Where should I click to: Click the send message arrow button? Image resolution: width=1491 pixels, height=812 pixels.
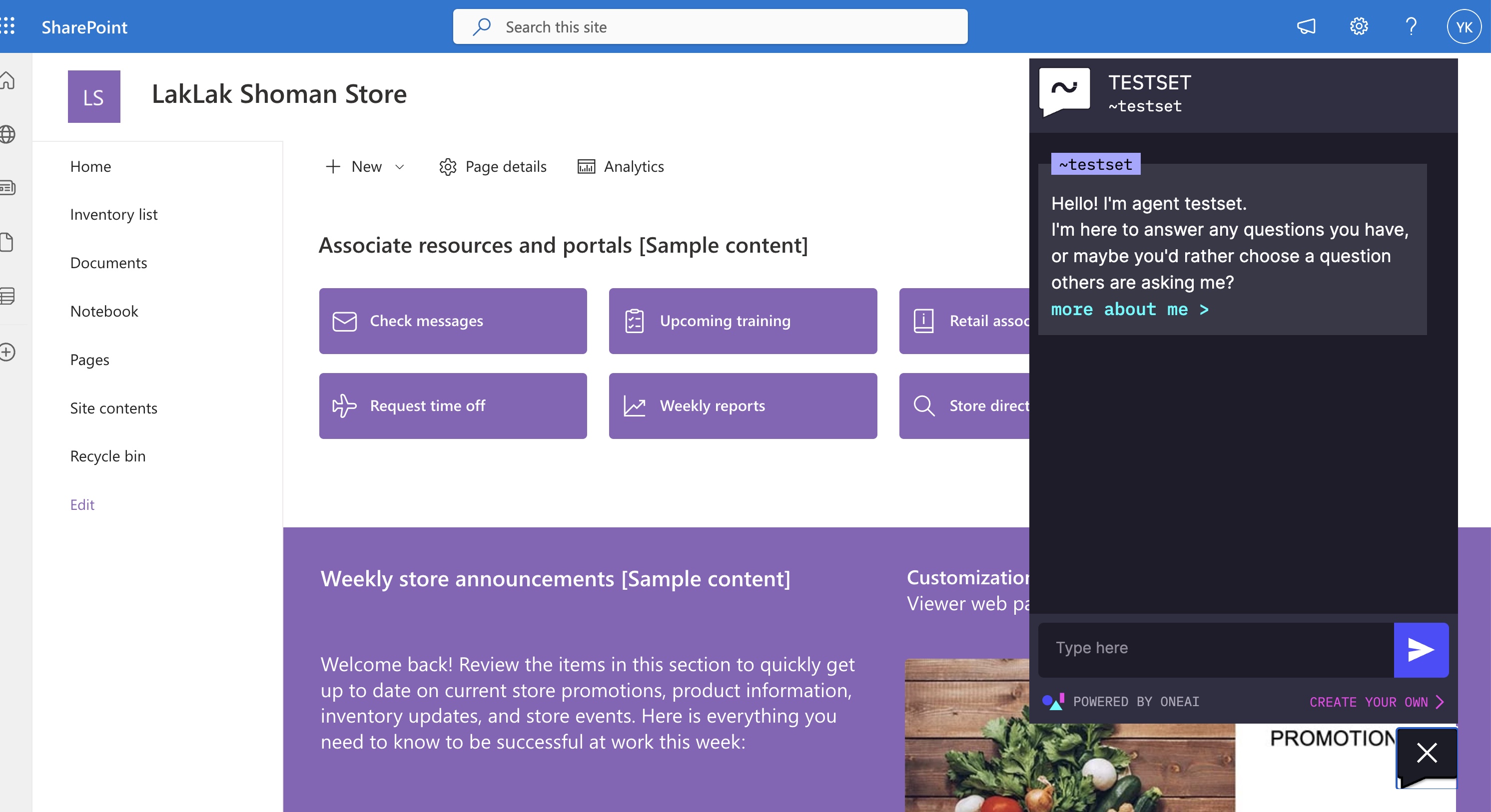coord(1421,650)
